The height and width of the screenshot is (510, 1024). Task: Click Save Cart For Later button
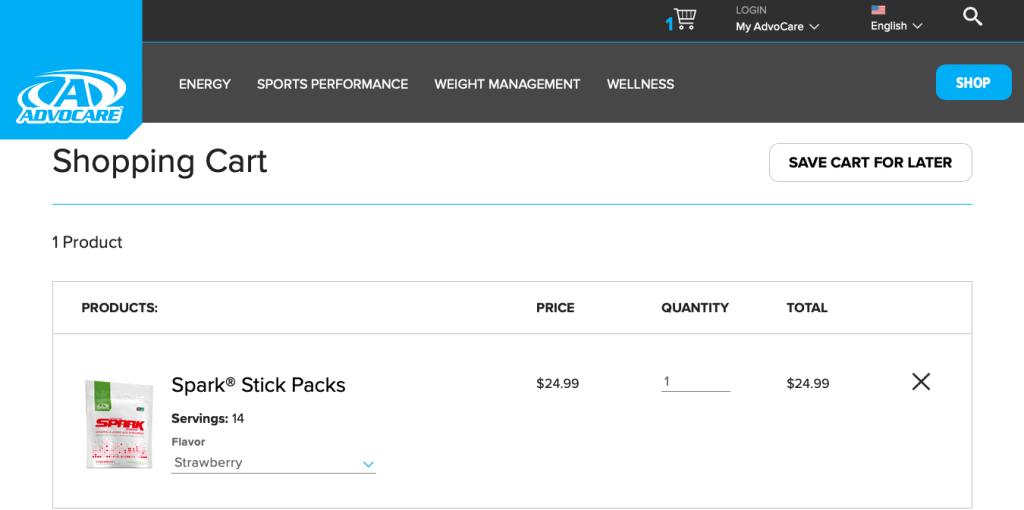coord(871,163)
